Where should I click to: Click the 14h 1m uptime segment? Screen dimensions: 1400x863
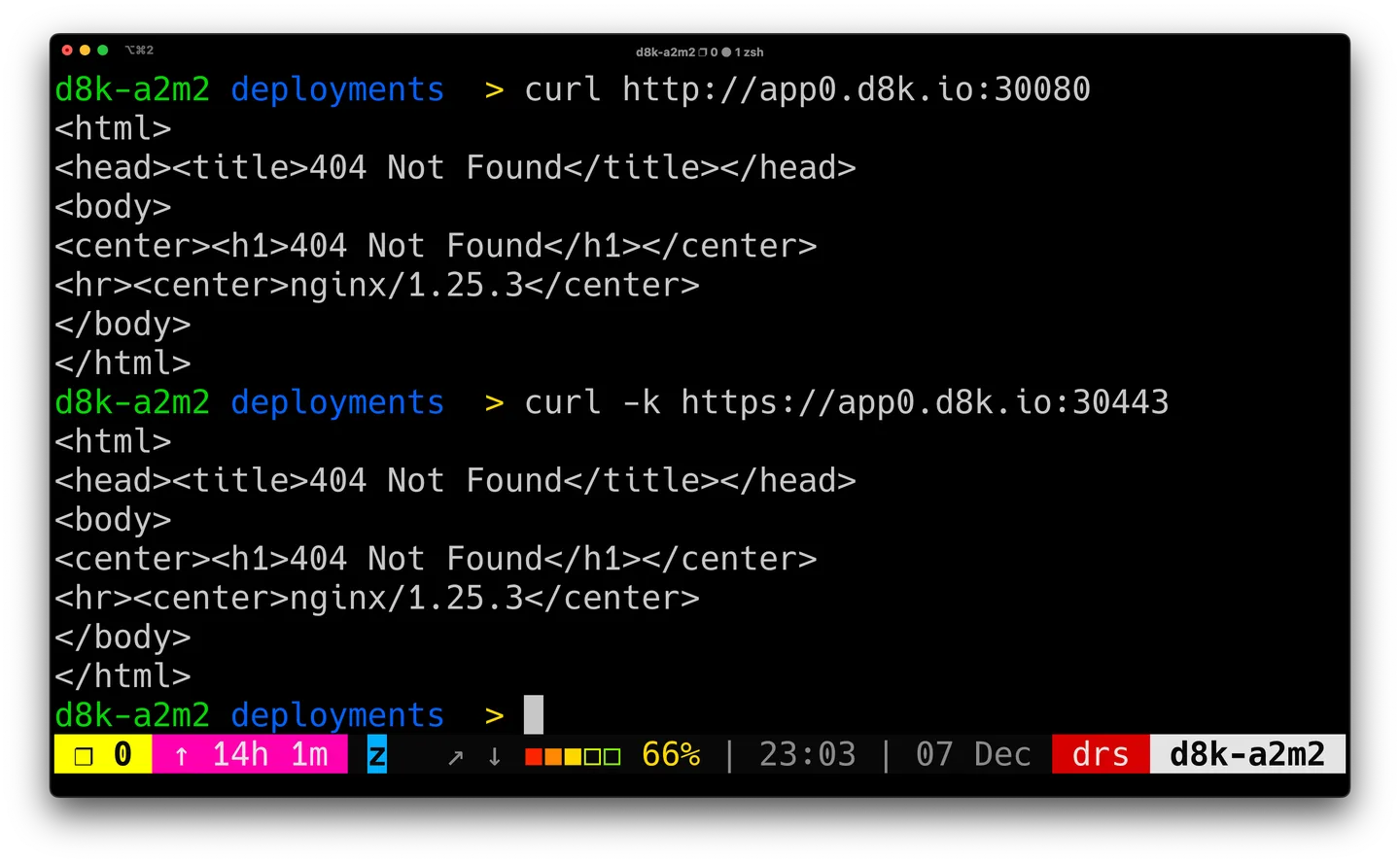click(x=270, y=754)
